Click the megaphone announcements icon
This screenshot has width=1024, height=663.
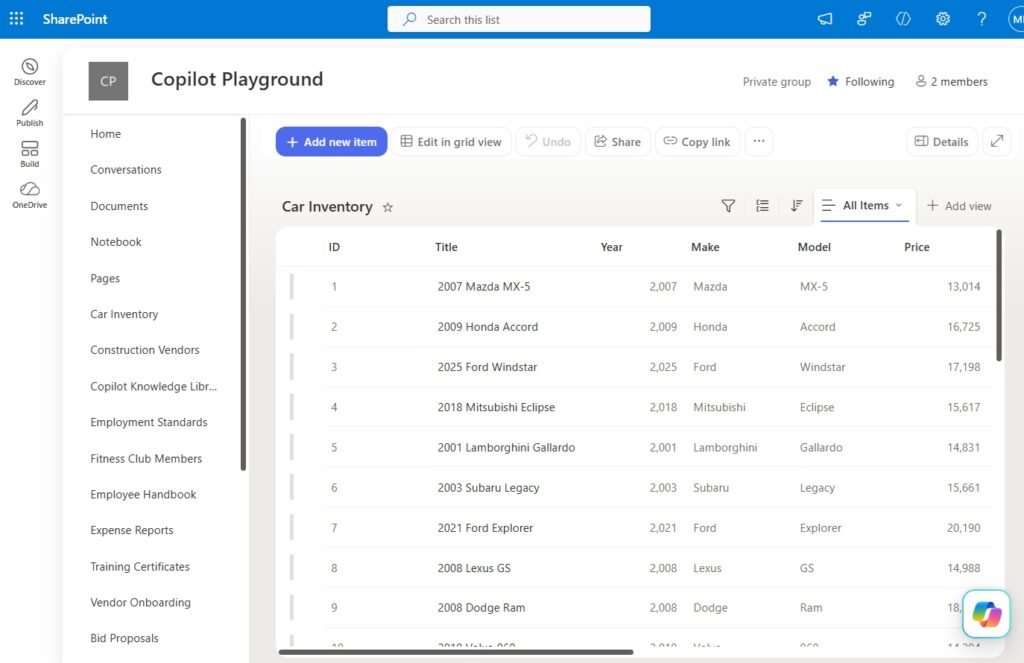click(x=825, y=19)
